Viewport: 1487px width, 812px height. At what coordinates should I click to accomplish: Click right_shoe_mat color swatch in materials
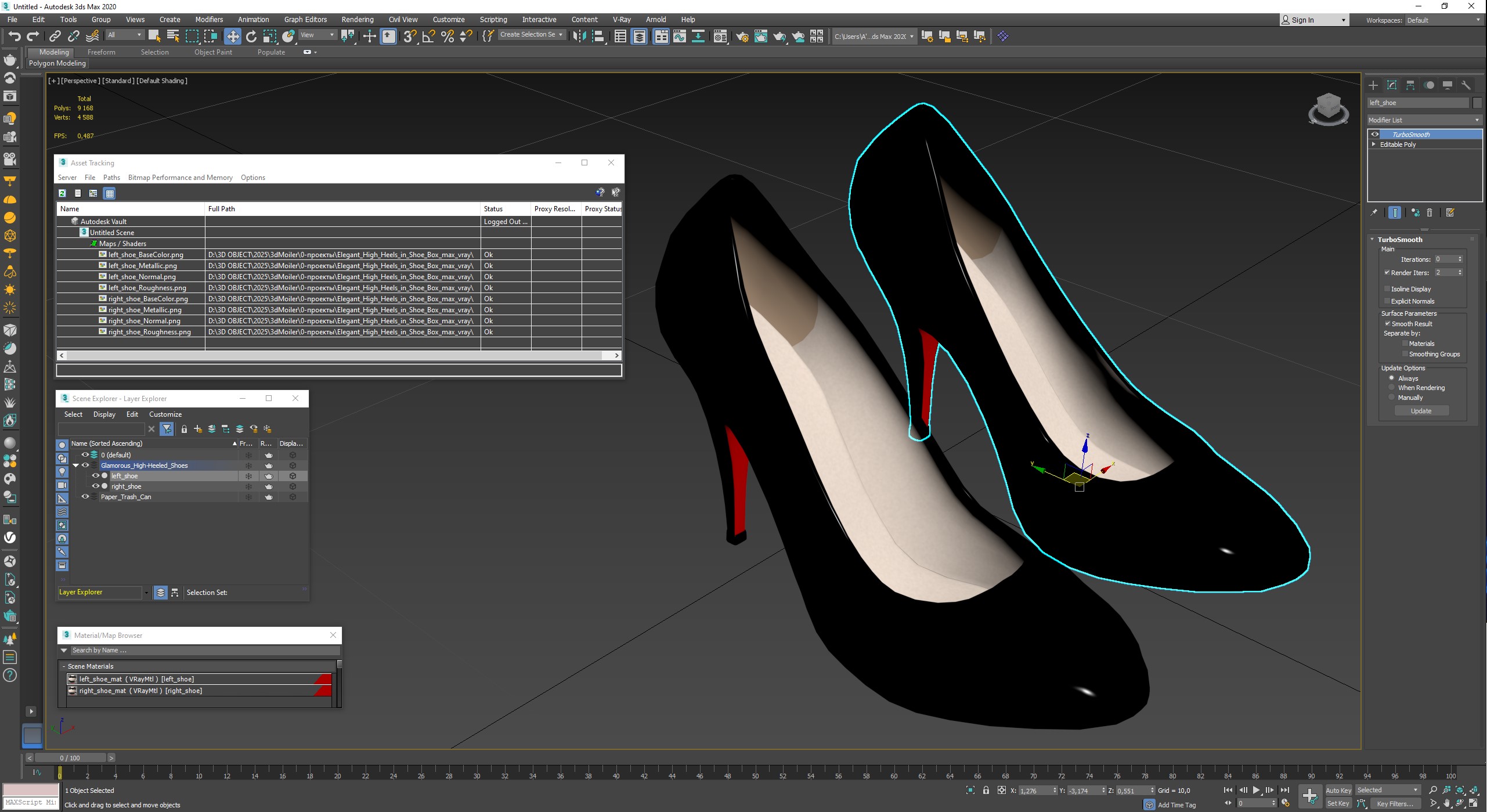click(326, 691)
